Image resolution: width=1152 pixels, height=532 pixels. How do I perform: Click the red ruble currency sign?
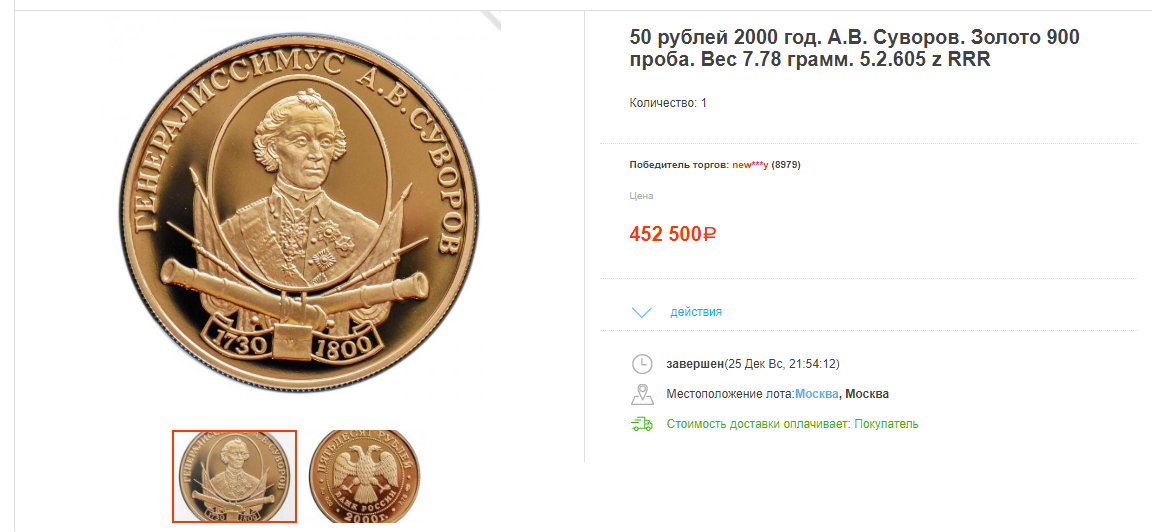[710, 234]
